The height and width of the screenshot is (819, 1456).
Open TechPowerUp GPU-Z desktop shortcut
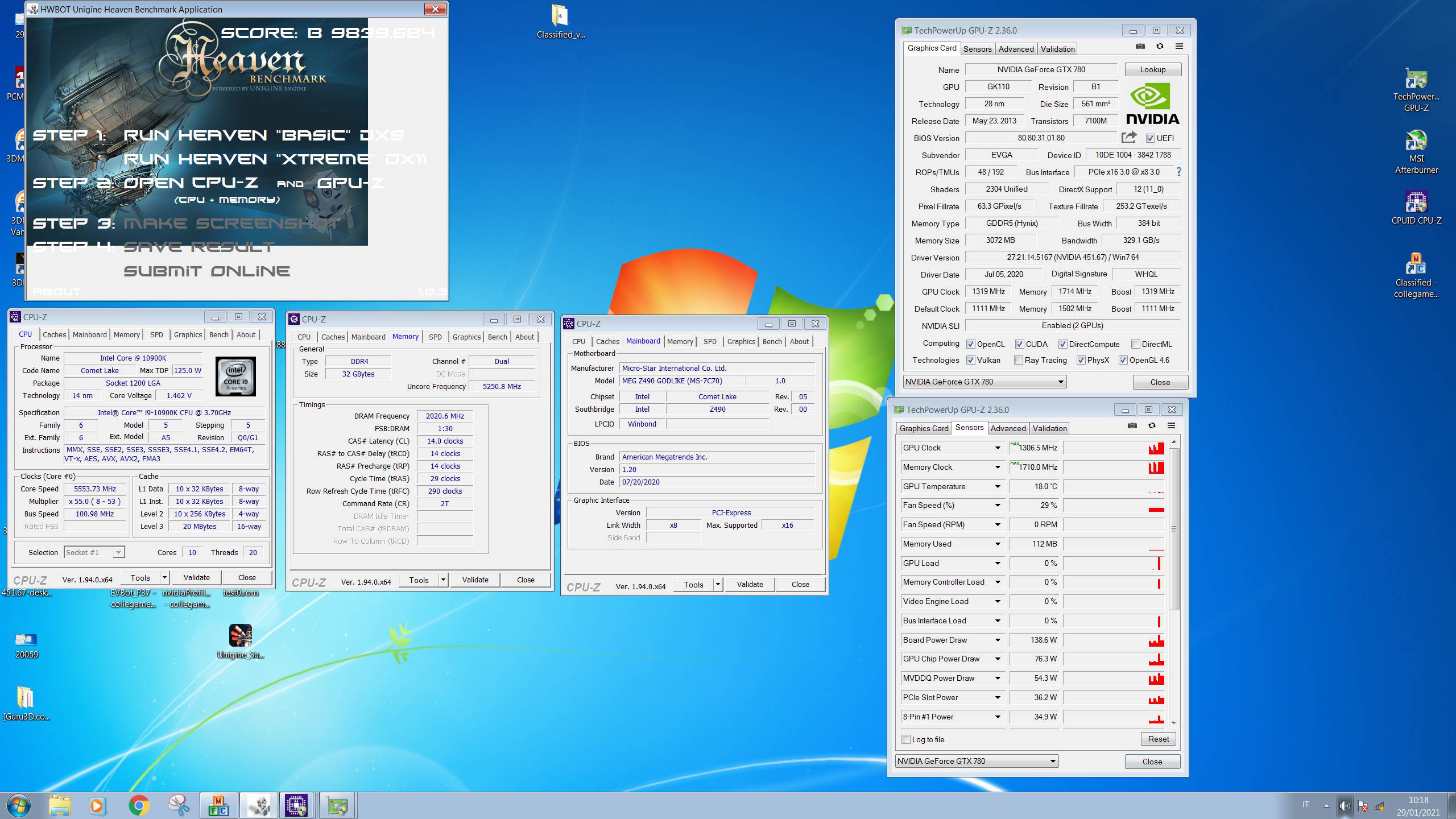[x=1416, y=90]
